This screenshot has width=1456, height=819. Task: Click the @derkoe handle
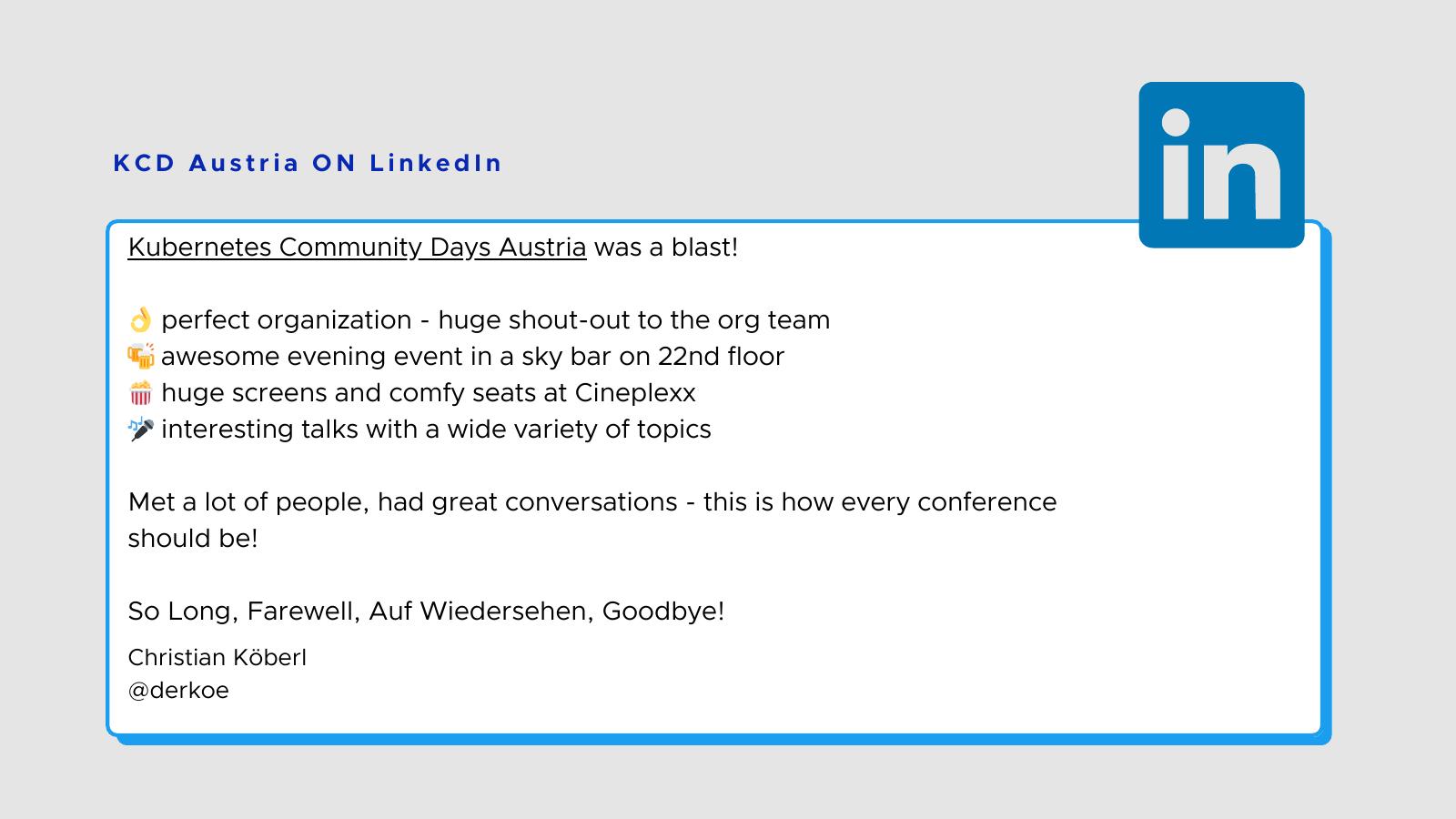178,691
